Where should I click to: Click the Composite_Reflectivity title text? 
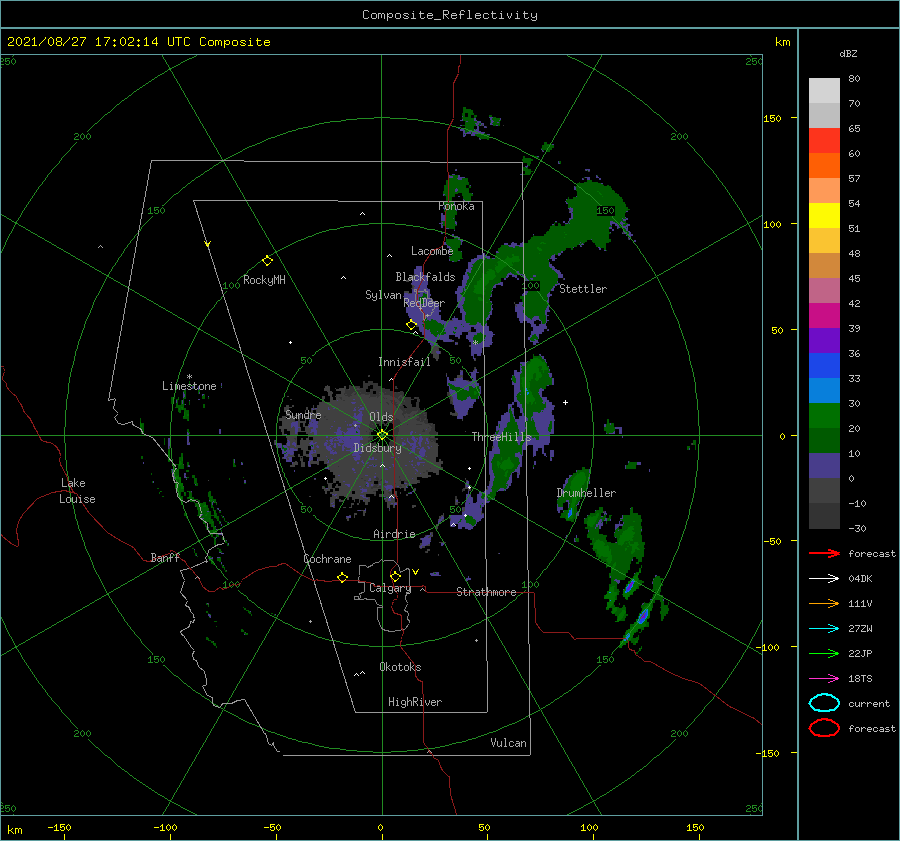point(450,15)
